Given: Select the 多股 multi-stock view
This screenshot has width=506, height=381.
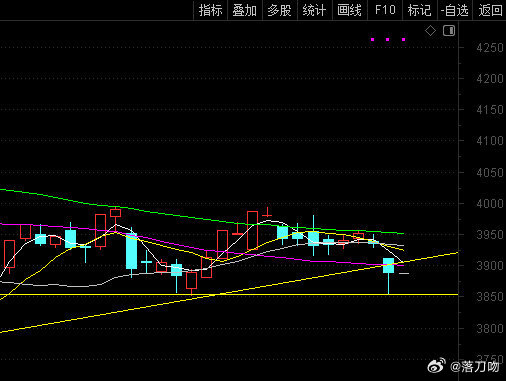Looking at the screenshot, I should click(279, 10).
